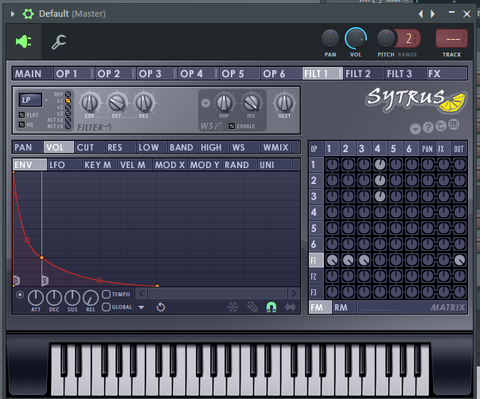Toggle envelope snap magnet icon
Image resolution: width=480 pixels, height=399 pixels.
[271, 307]
